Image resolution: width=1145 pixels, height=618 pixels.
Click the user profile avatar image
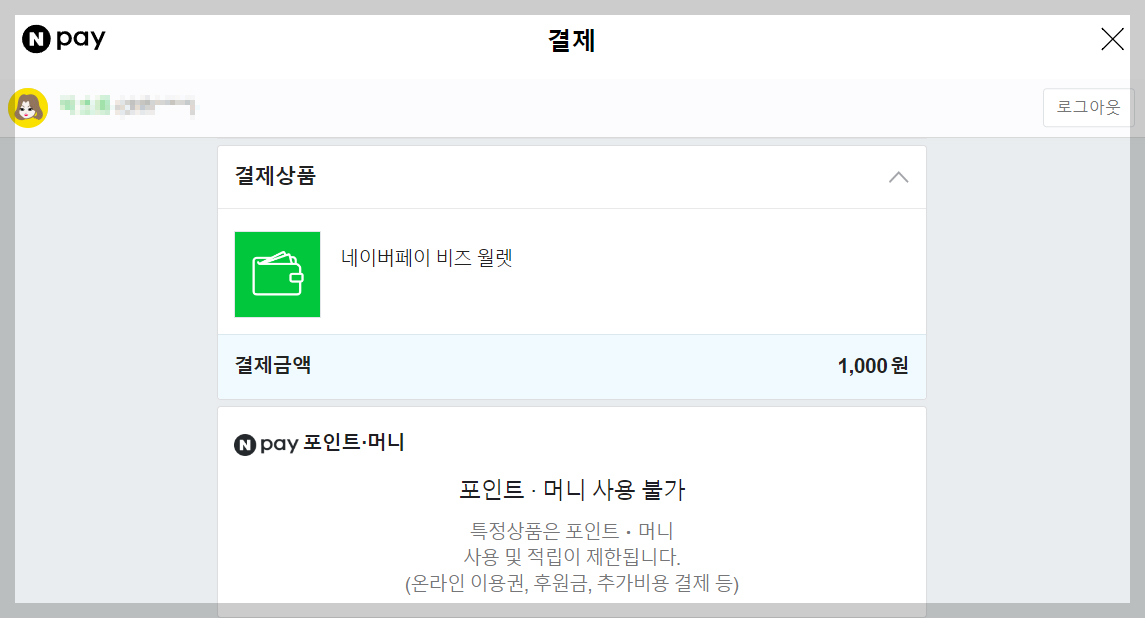coord(29,107)
